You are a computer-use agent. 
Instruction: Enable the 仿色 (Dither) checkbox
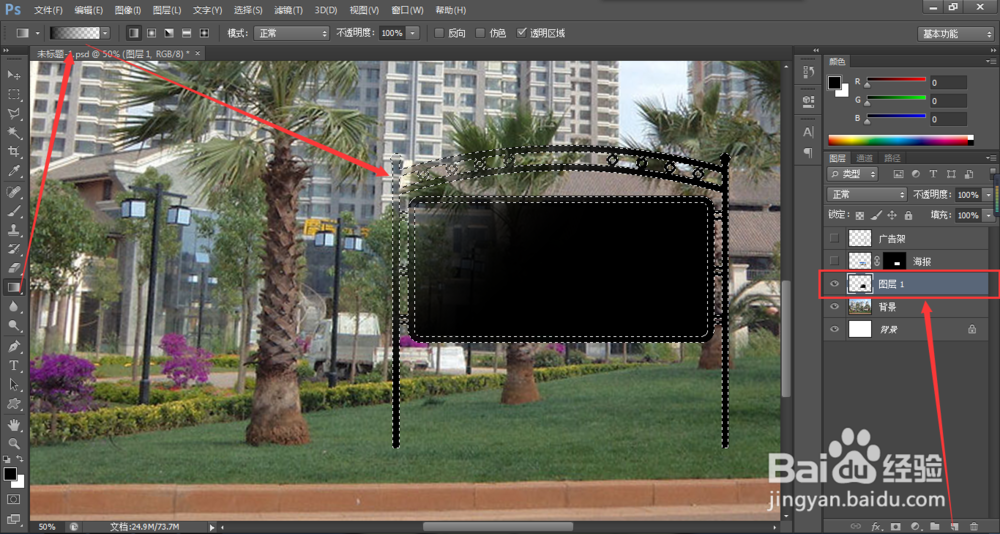click(480, 33)
